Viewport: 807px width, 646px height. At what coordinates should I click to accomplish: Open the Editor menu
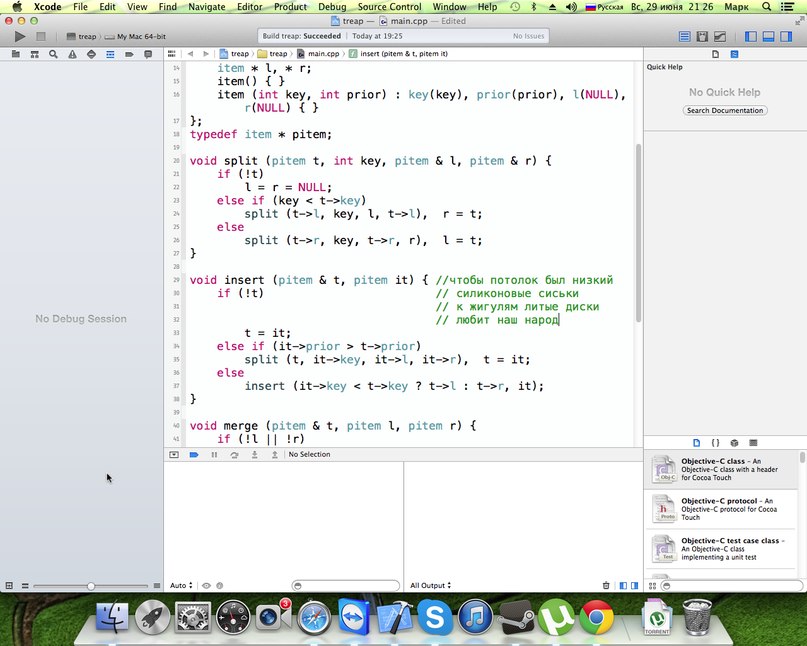point(250,7)
